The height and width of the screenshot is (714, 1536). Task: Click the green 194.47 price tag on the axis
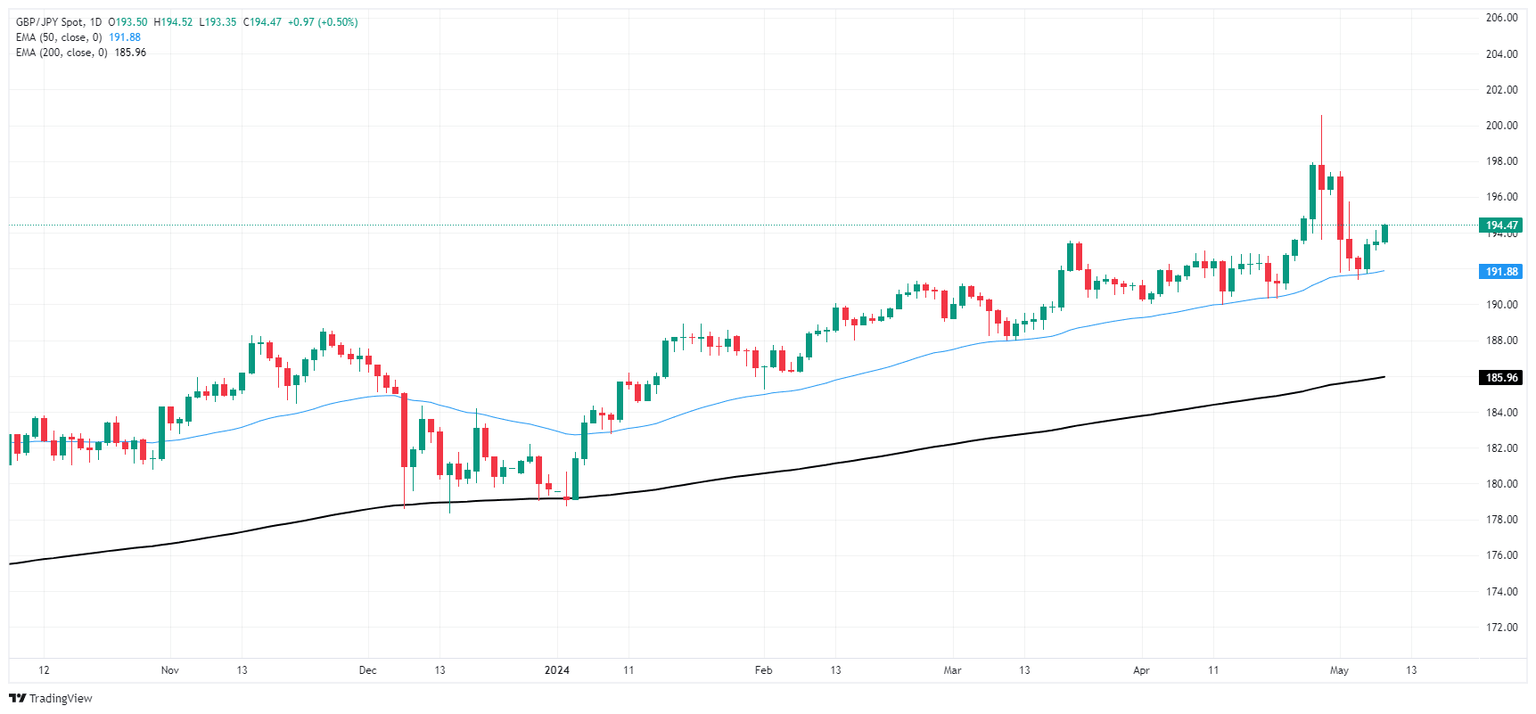coord(1503,226)
